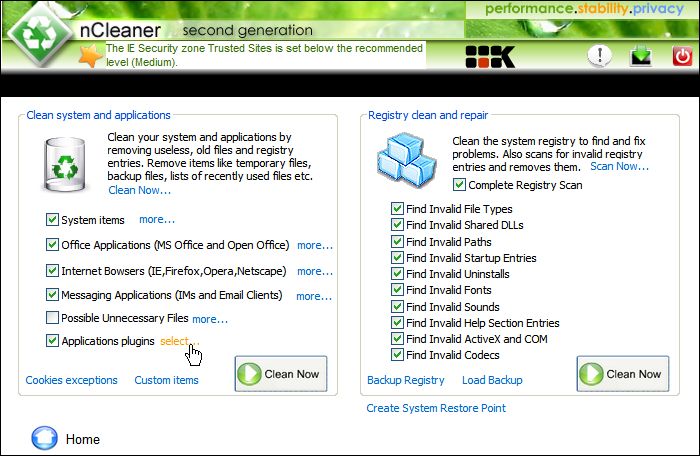Open more link for Possible Unnecessary Files

[210, 319]
